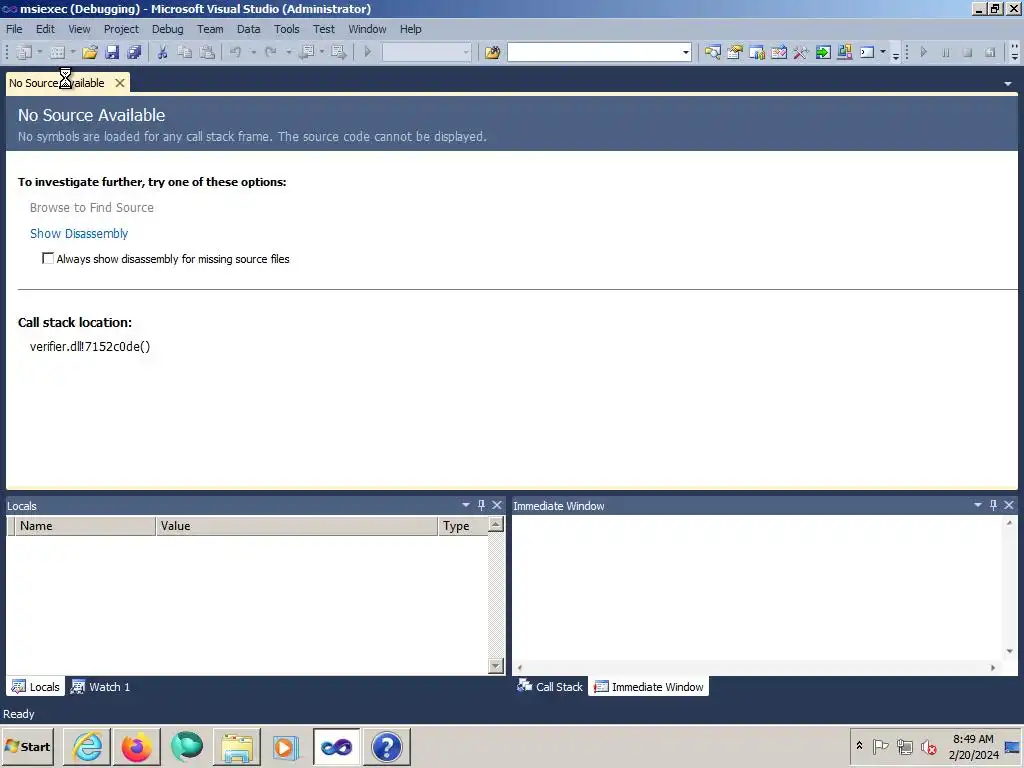The height and width of the screenshot is (768, 1024).
Task: Click inside the Find combo box field
Action: (x=594, y=52)
